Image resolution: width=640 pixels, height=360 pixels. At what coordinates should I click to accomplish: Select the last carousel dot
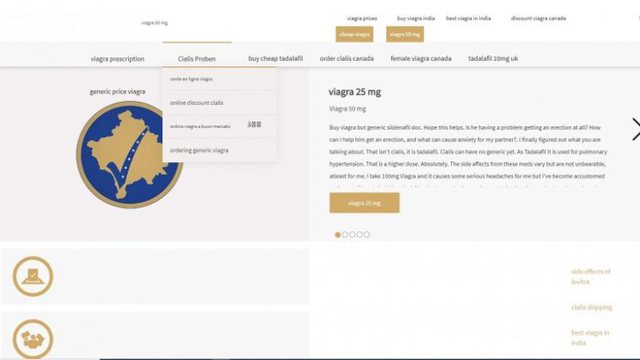pyautogui.click(x=367, y=235)
